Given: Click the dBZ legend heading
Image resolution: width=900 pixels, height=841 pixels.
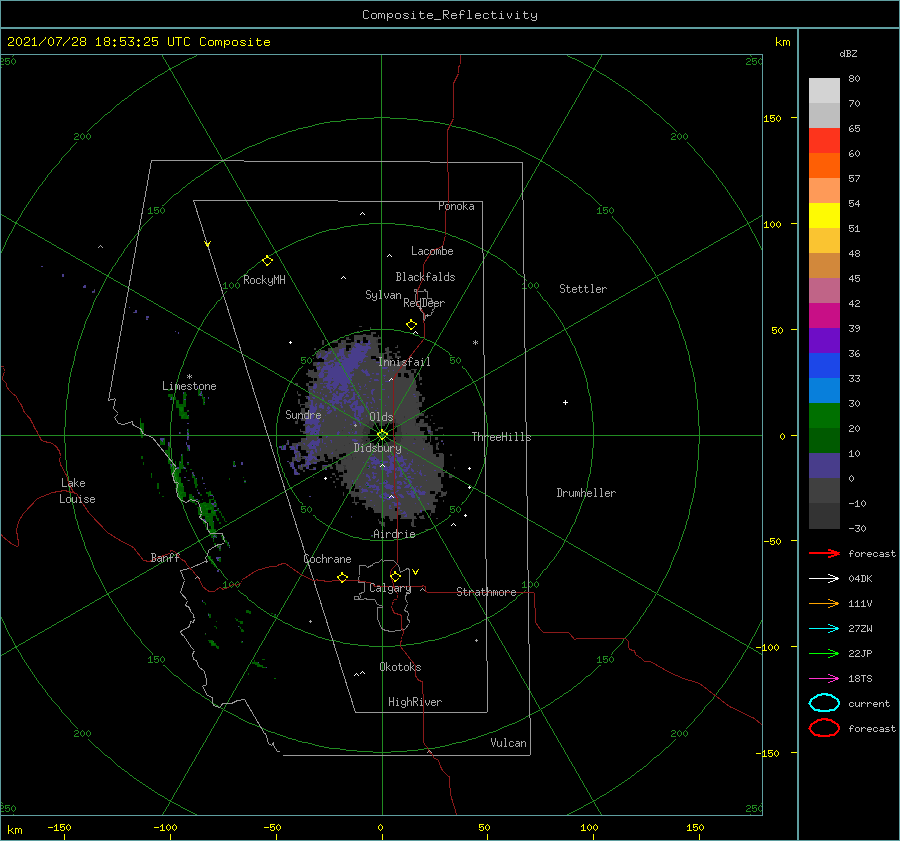Looking at the screenshot, I should pyautogui.click(x=848, y=53).
